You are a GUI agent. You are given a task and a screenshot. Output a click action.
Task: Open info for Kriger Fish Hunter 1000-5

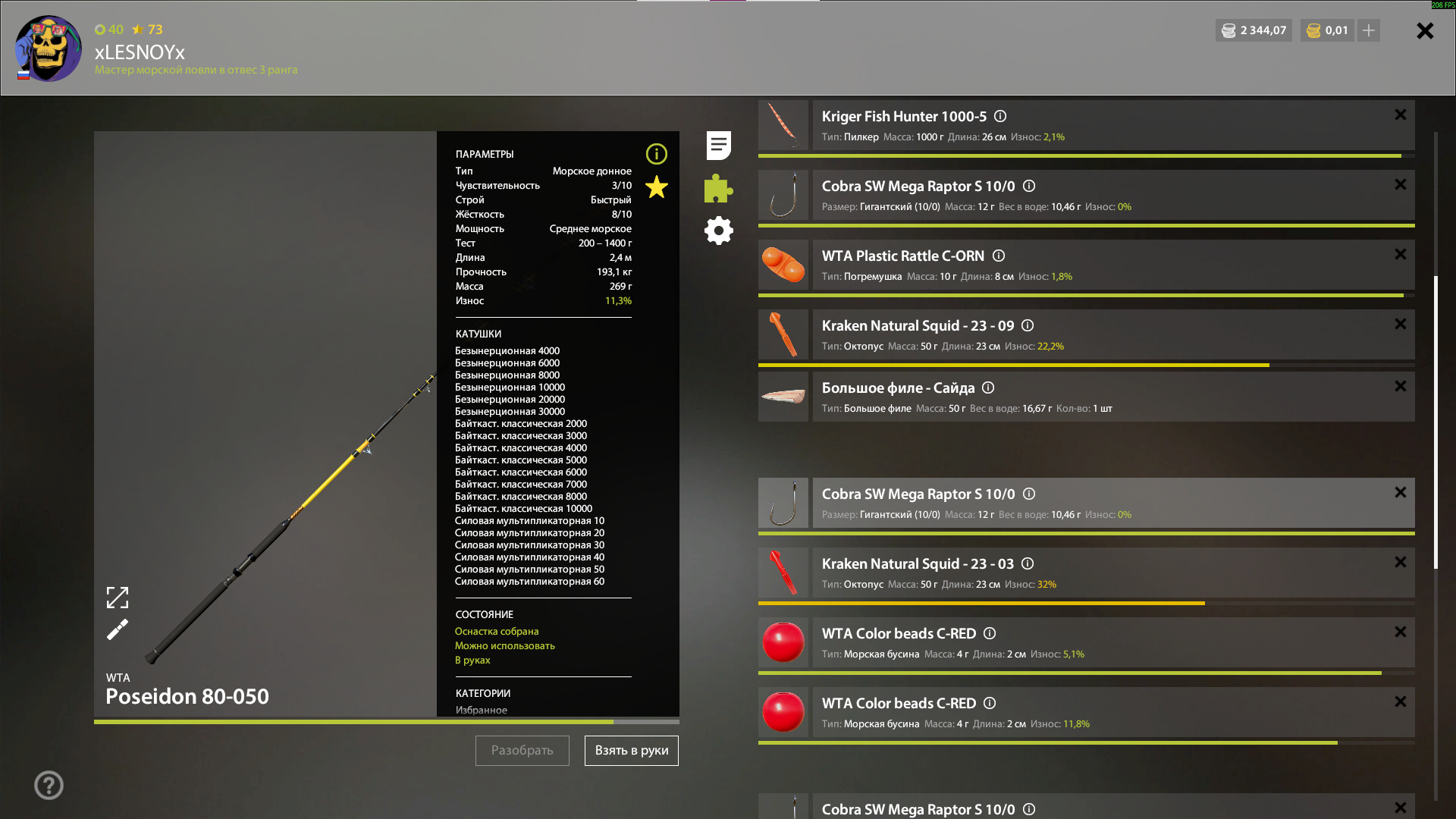(1000, 116)
